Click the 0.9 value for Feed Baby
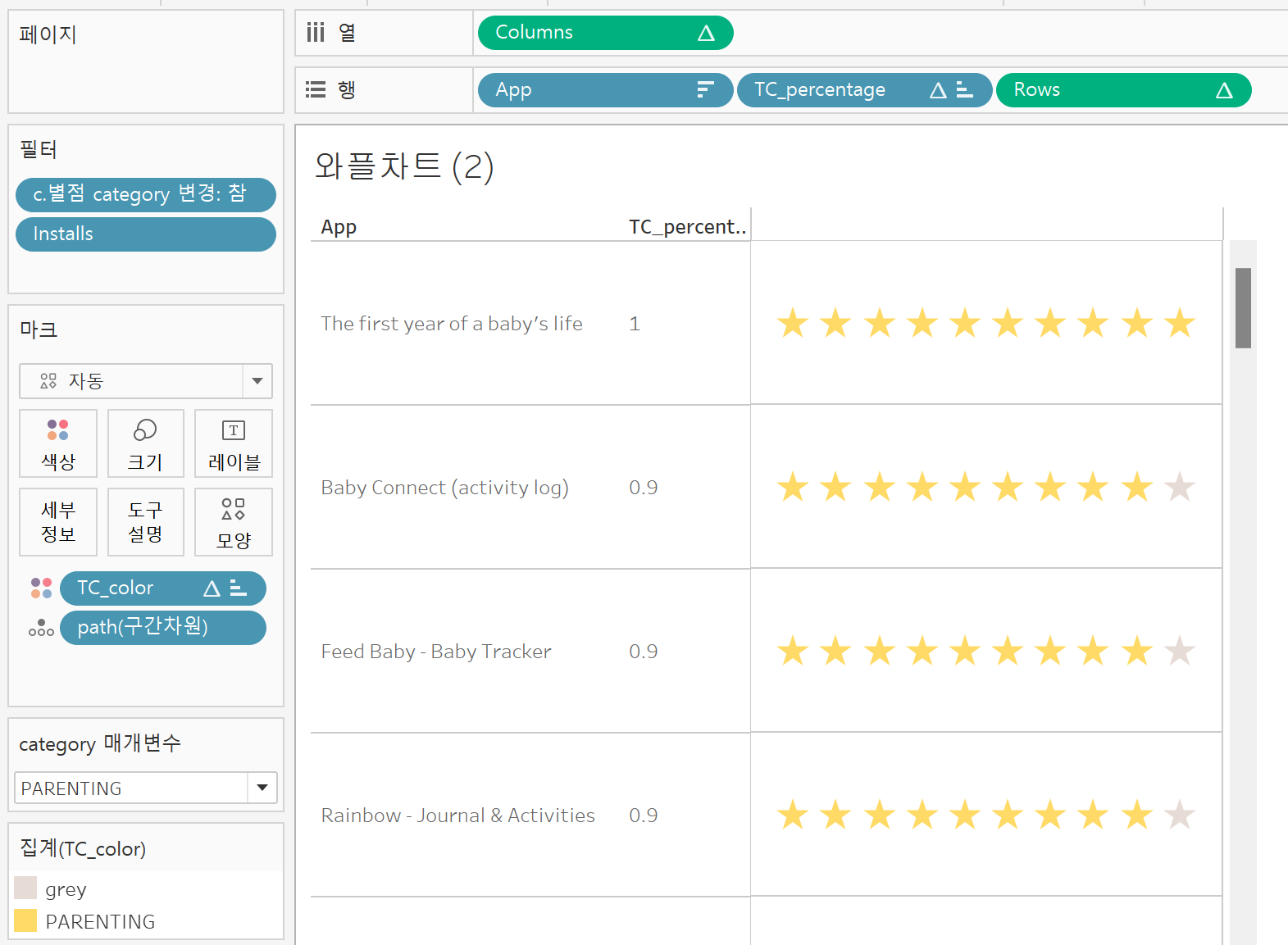Image resolution: width=1288 pixels, height=945 pixels. 644,652
